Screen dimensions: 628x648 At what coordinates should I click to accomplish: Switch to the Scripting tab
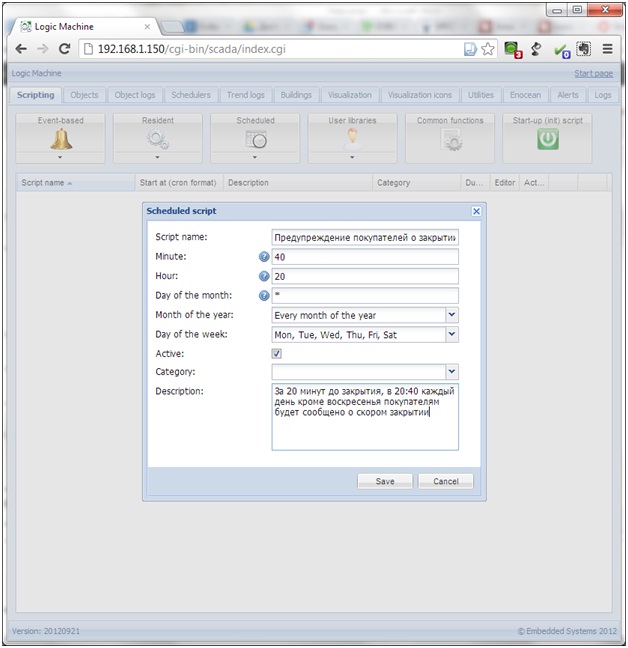point(36,95)
